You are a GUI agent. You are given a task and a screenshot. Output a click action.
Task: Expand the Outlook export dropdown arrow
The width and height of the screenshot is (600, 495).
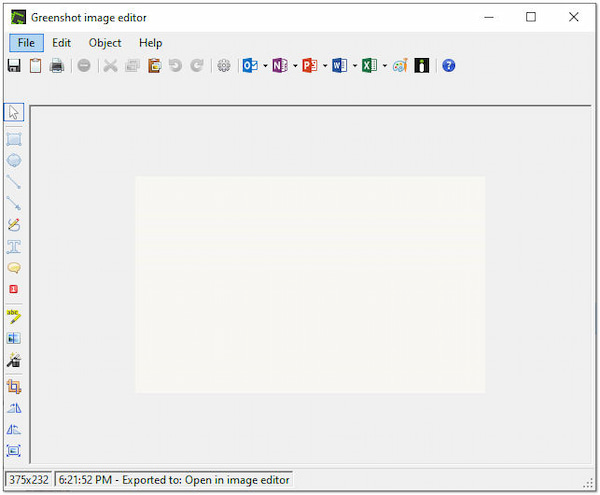pyautogui.click(x=265, y=66)
